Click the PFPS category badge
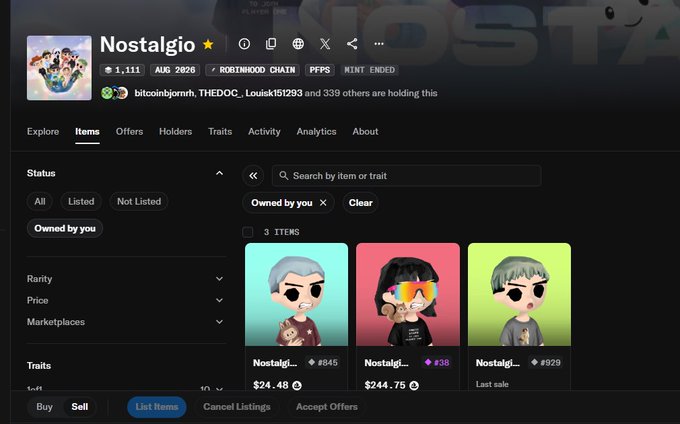680x424 pixels. pyautogui.click(x=320, y=70)
